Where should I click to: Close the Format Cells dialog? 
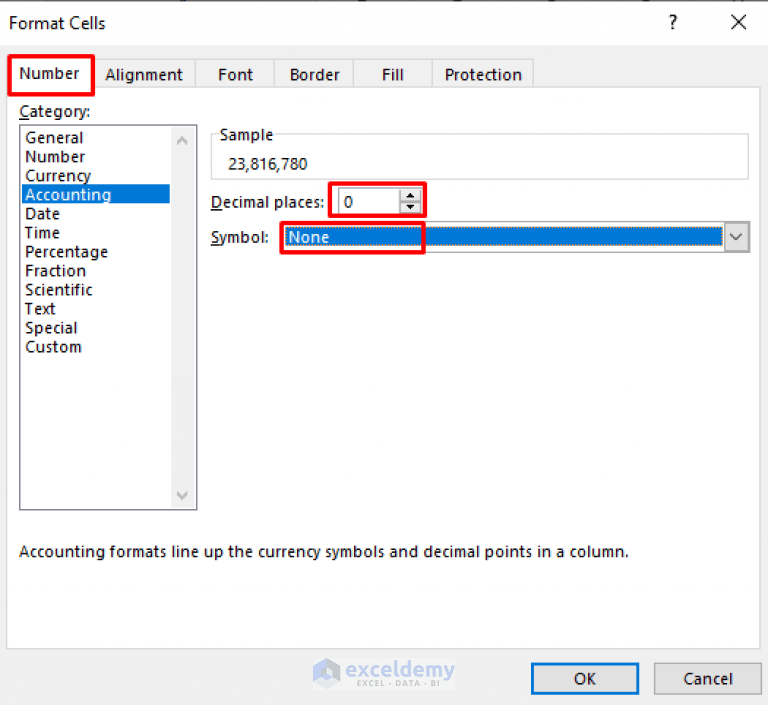point(739,23)
